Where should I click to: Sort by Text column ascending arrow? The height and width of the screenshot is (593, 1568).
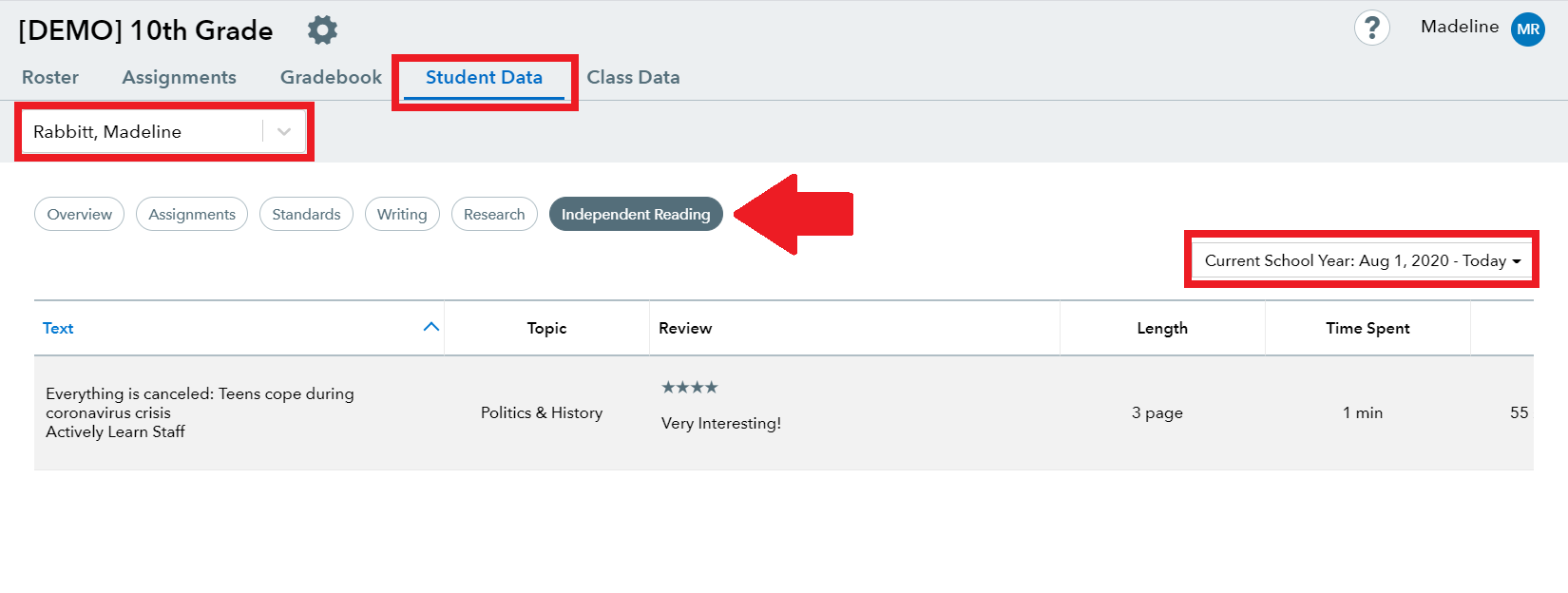coord(430,327)
